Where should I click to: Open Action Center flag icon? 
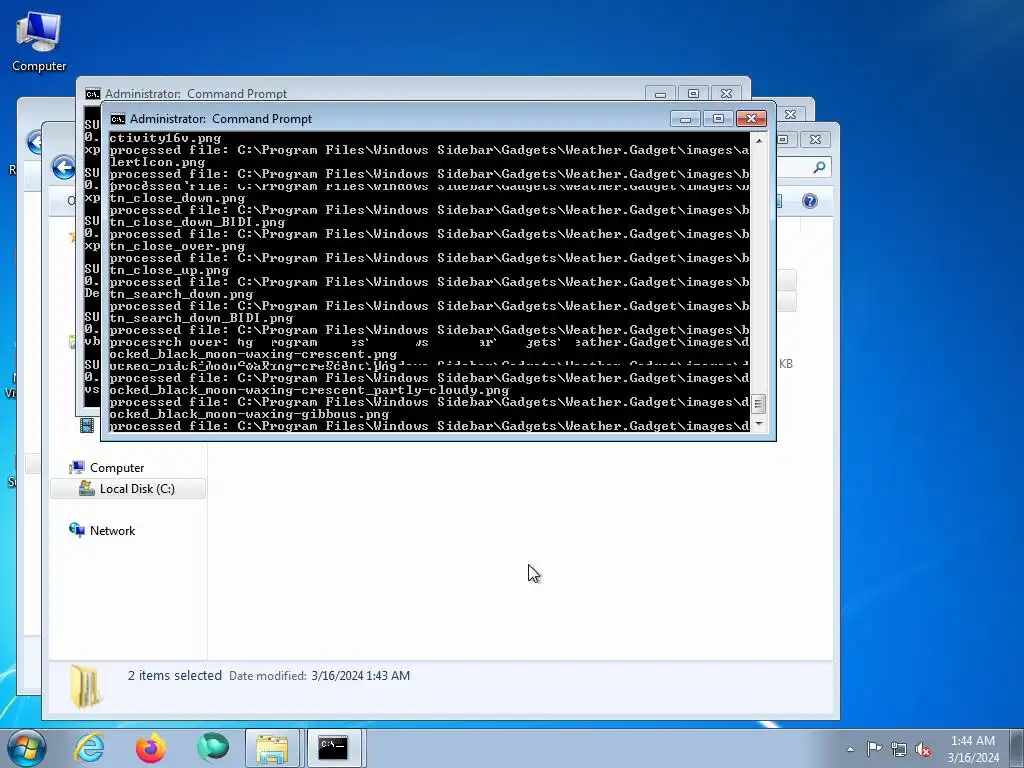click(874, 749)
